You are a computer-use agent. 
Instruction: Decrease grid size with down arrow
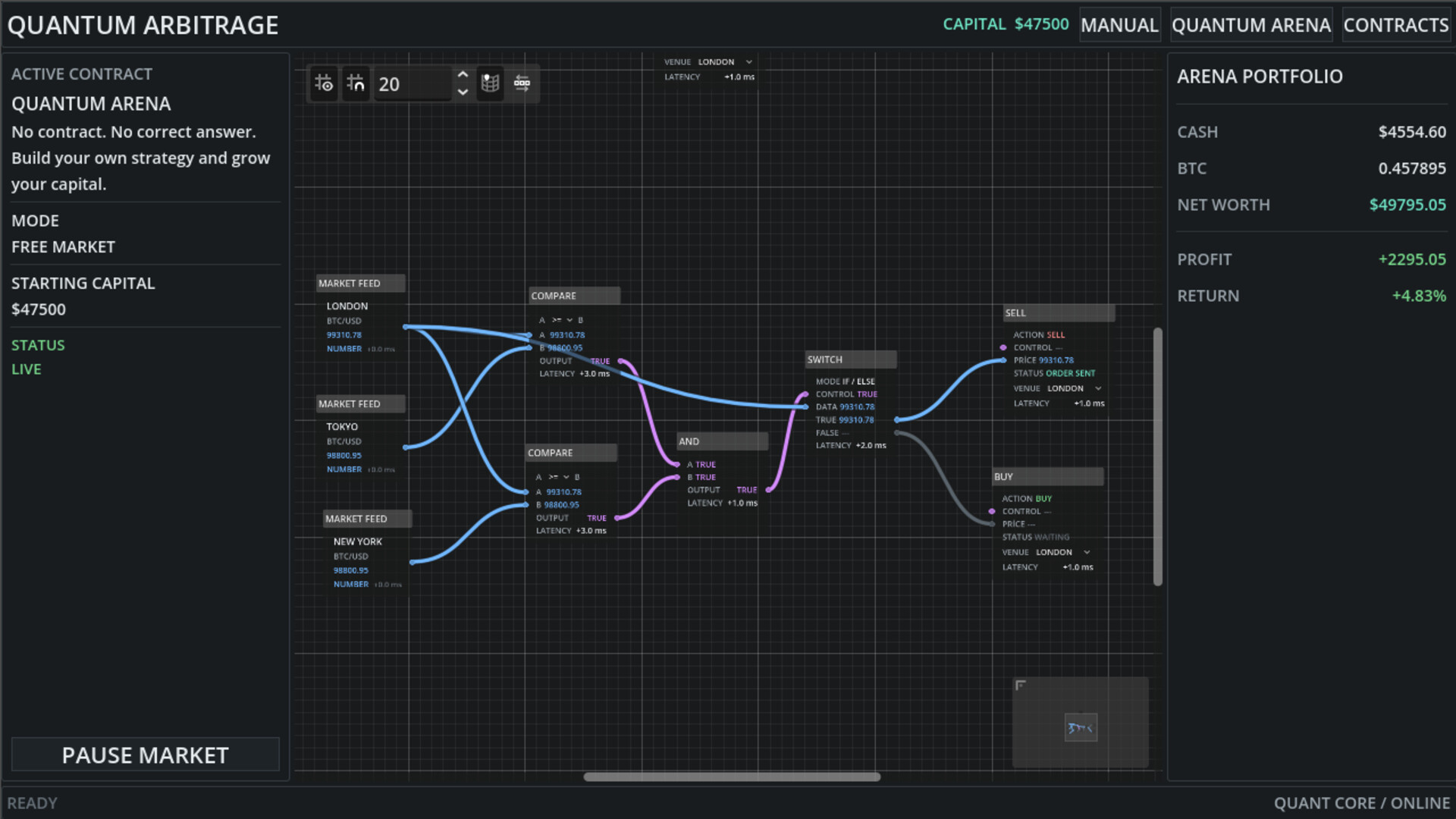pos(463,92)
